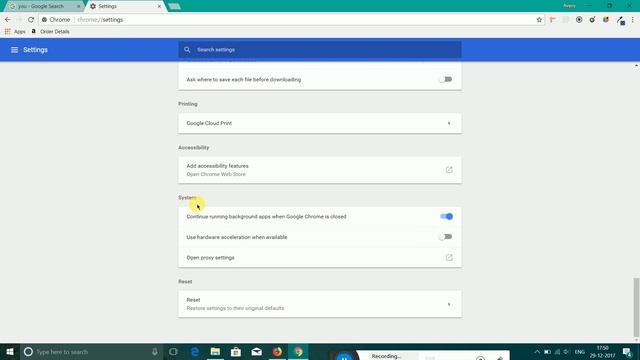This screenshot has width=640, height=360.
Task: Click the volume icon in system tray
Action: click(567, 352)
